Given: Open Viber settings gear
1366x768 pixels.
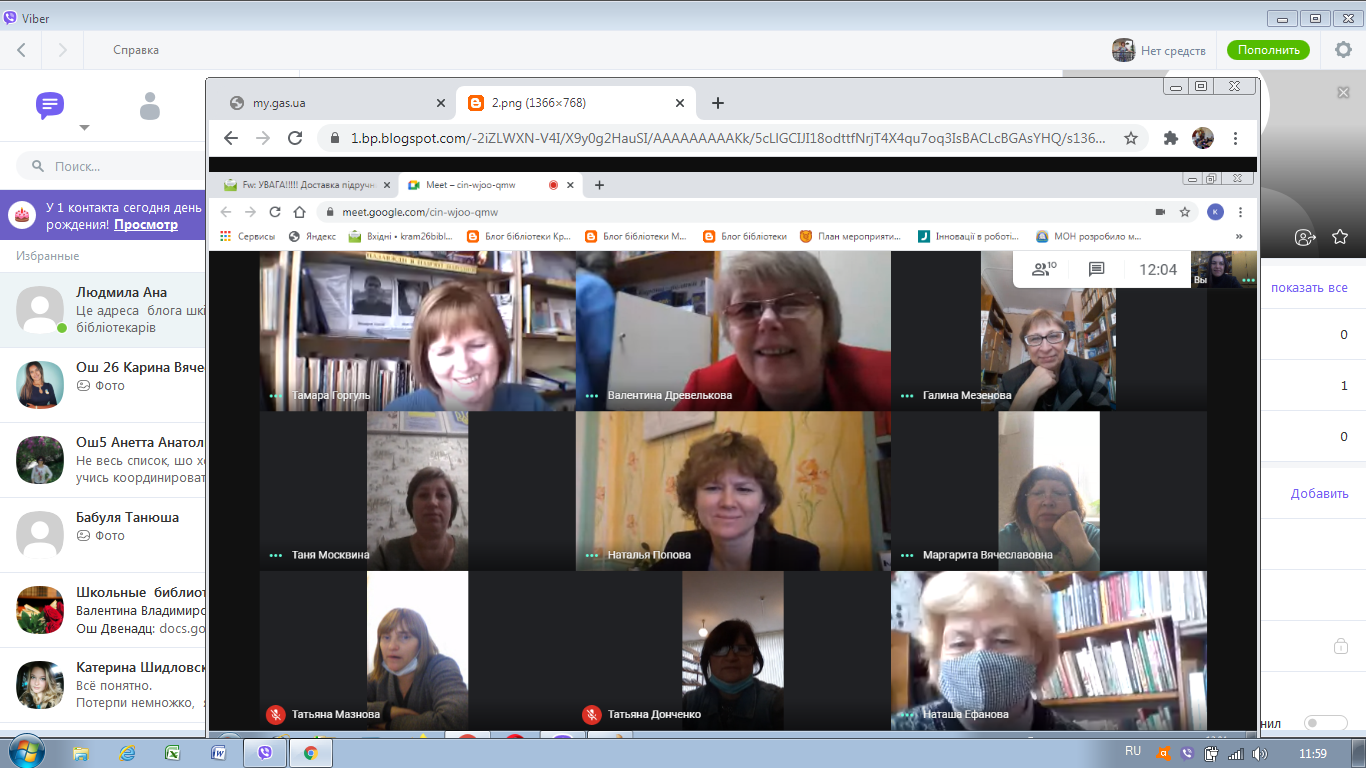Looking at the screenshot, I should click(x=1343, y=49).
